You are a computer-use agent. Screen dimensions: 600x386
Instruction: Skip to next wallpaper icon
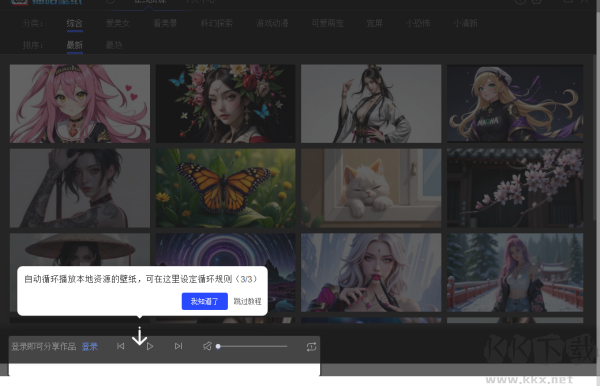click(x=178, y=346)
